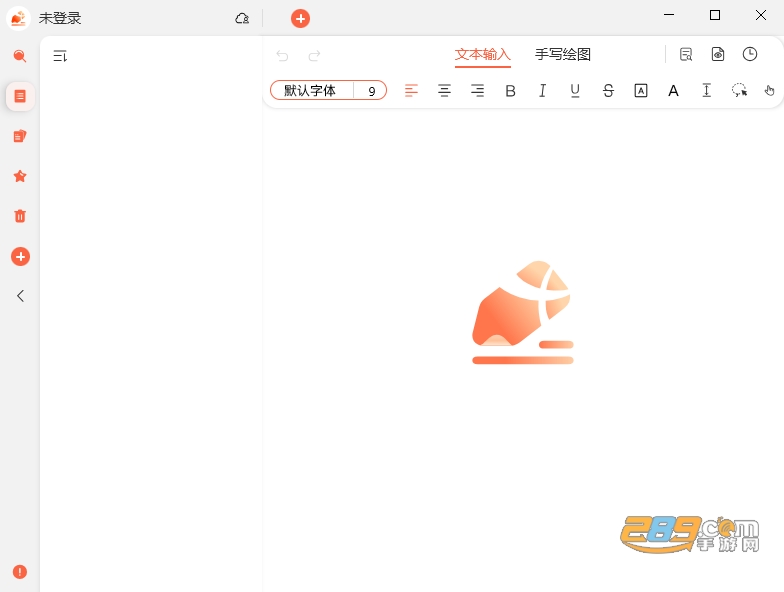Click the sidebar plus add button
Screen dimensions: 784x592
coord(20,256)
